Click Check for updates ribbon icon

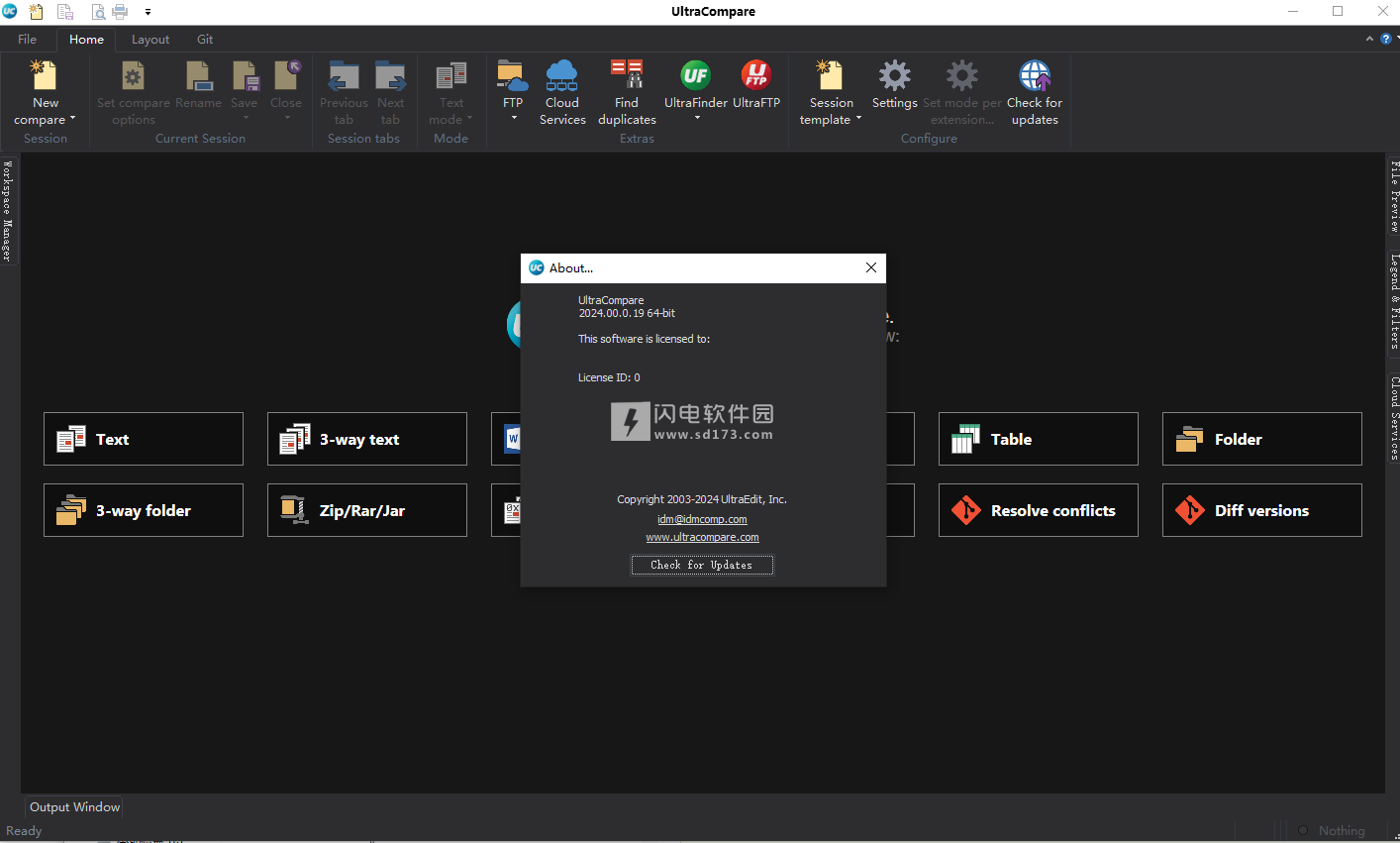[1035, 75]
